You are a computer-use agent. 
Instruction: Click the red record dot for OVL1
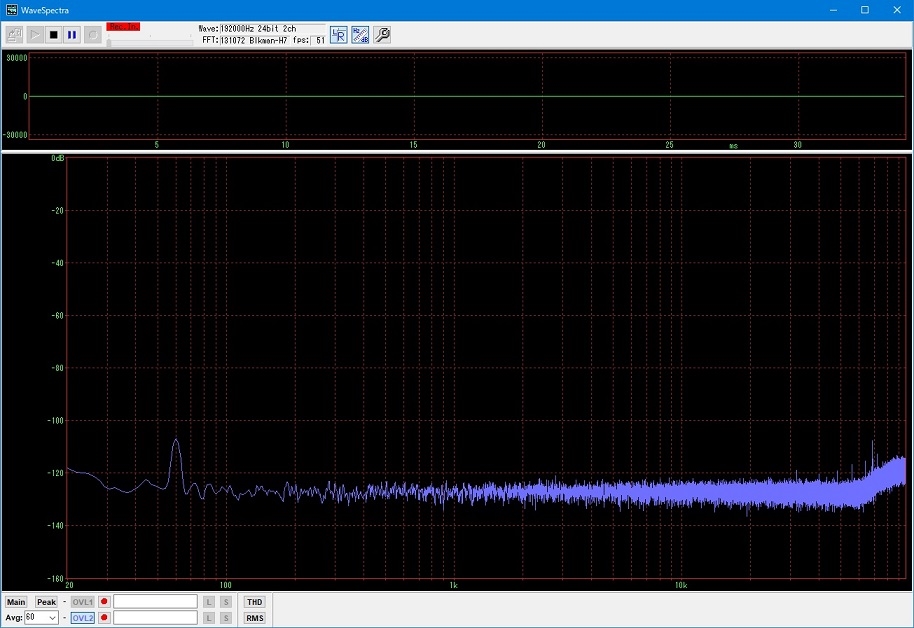104,602
